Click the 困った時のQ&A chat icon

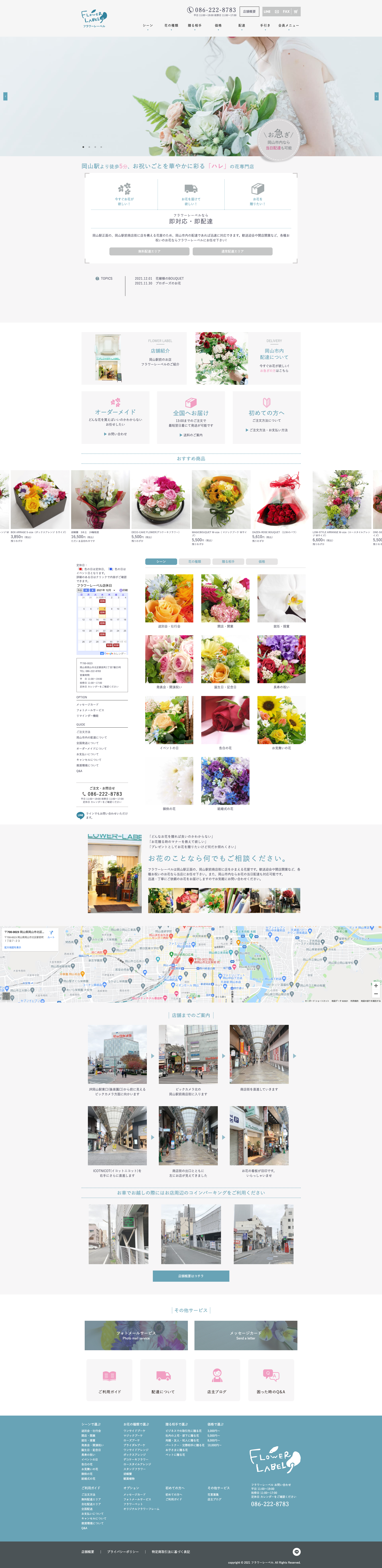(x=271, y=1376)
